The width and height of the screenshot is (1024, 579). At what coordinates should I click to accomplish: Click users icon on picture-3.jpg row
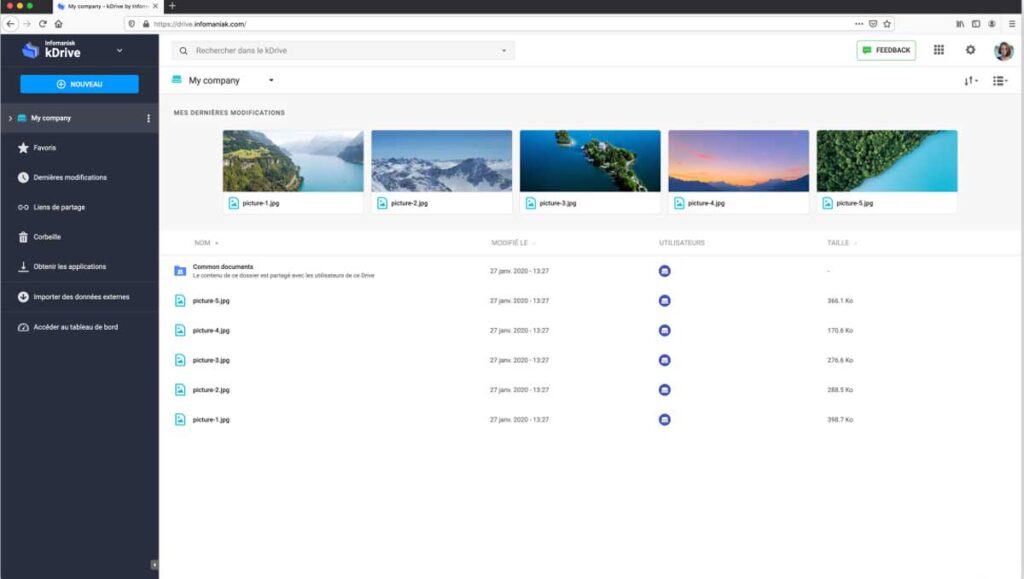click(x=664, y=360)
